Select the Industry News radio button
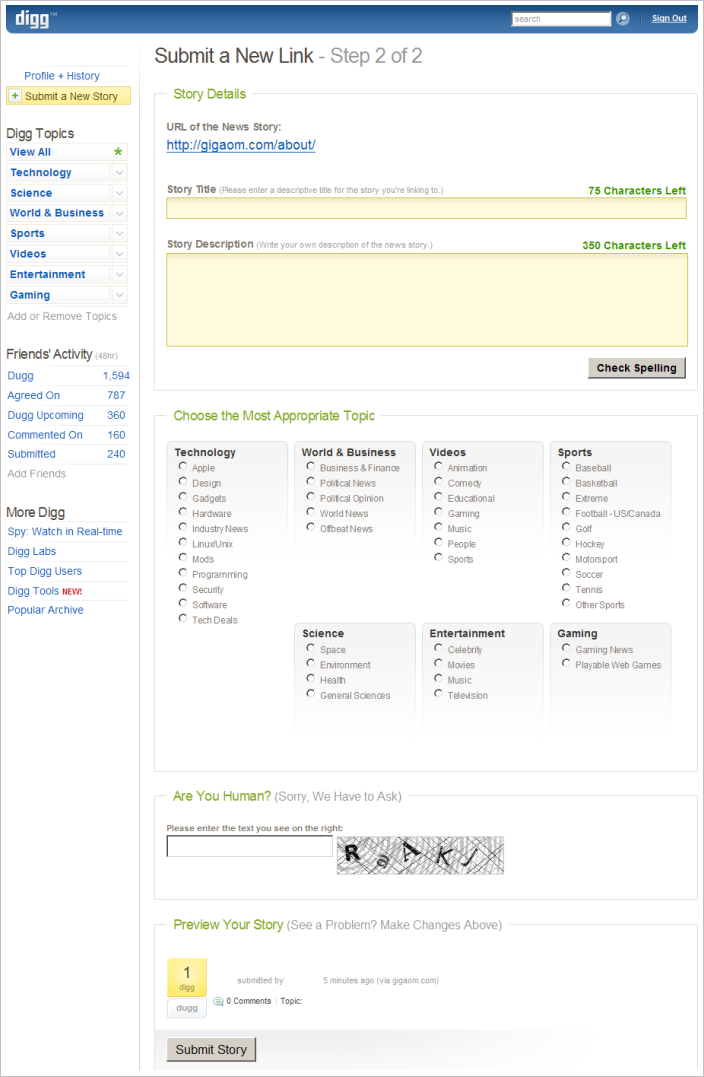 pyautogui.click(x=183, y=527)
